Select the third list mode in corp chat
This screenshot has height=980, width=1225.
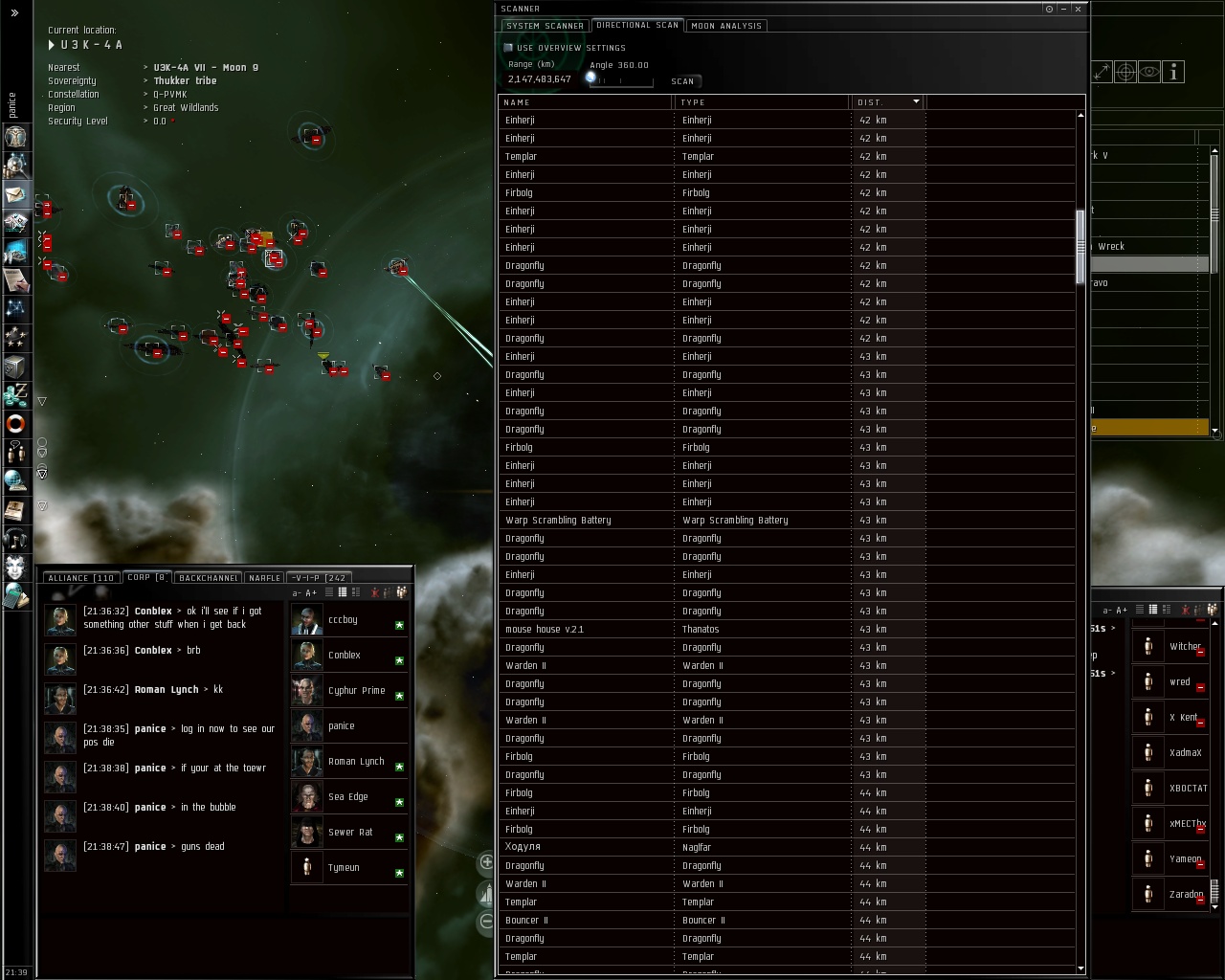[355, 593]
